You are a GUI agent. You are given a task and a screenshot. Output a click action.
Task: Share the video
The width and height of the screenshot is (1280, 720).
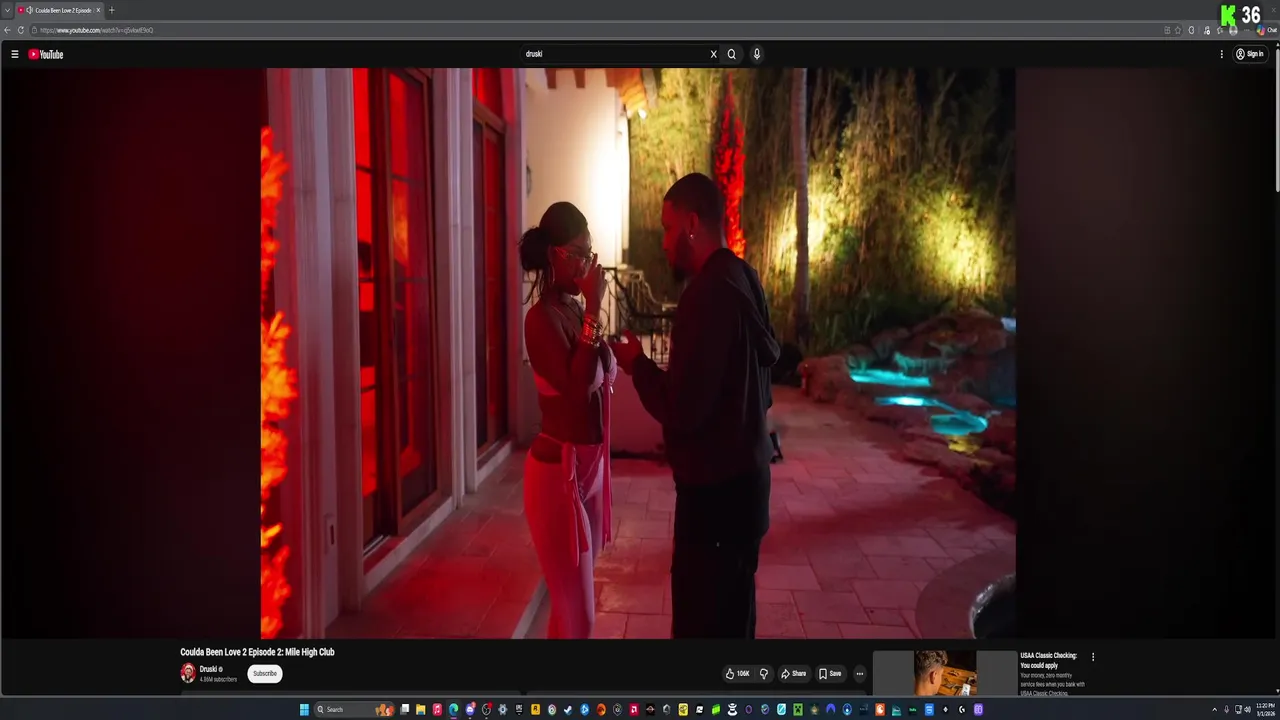pyautogui.click(x=793, y=674)
